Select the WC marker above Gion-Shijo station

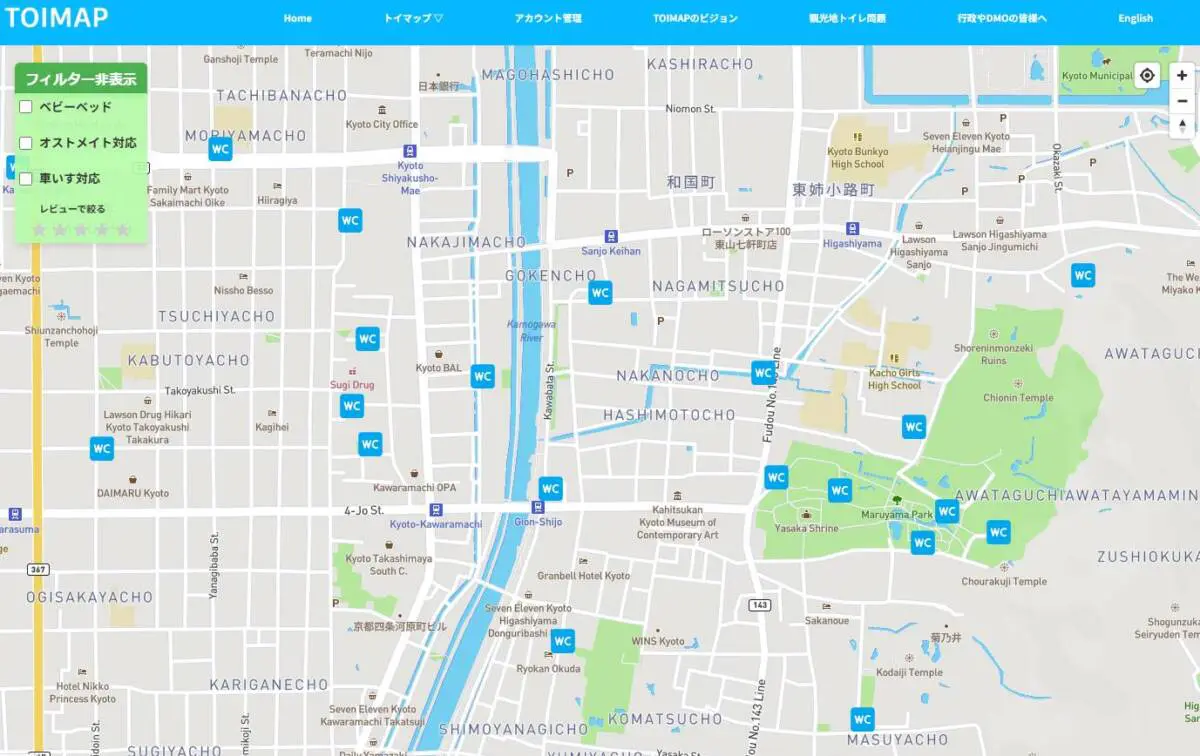click(x=551, y=489)
